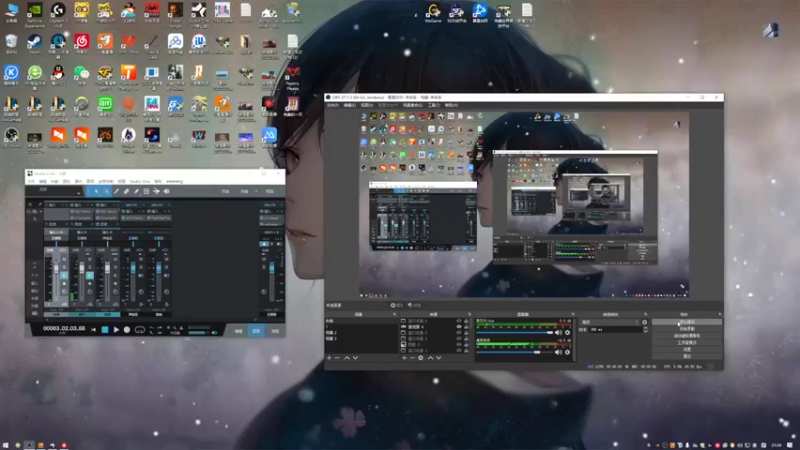Screen dimensions: 800x450
Task: Click Start Streaming button in OBS Controls
Action: tap(687, 322)
